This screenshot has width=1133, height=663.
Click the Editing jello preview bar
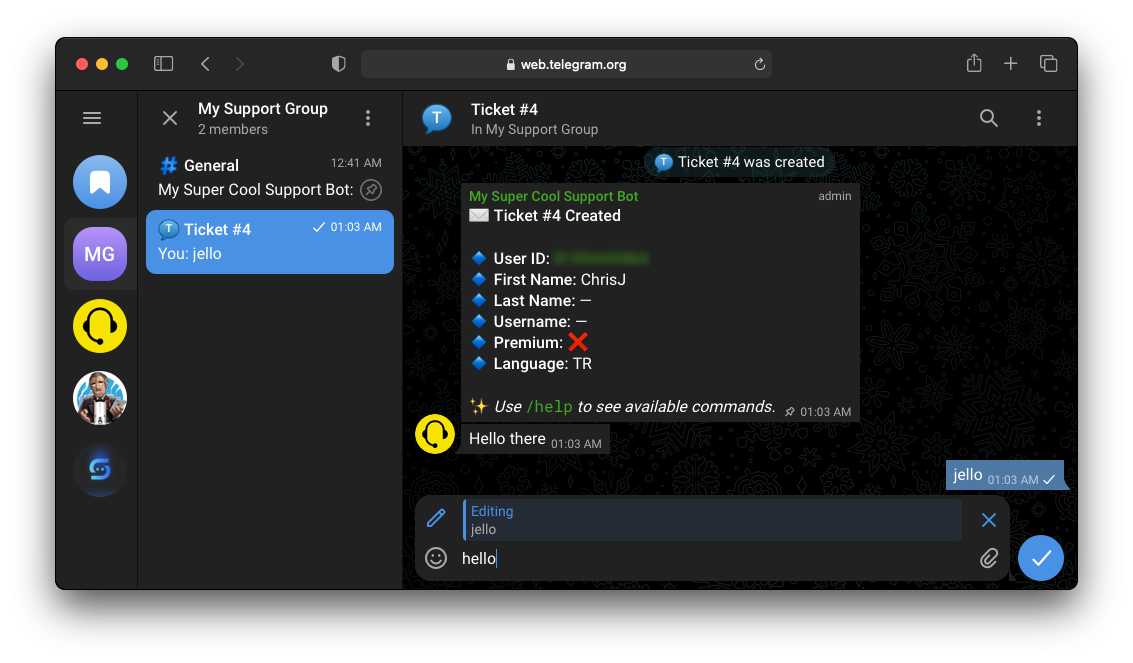pos(712,520)
